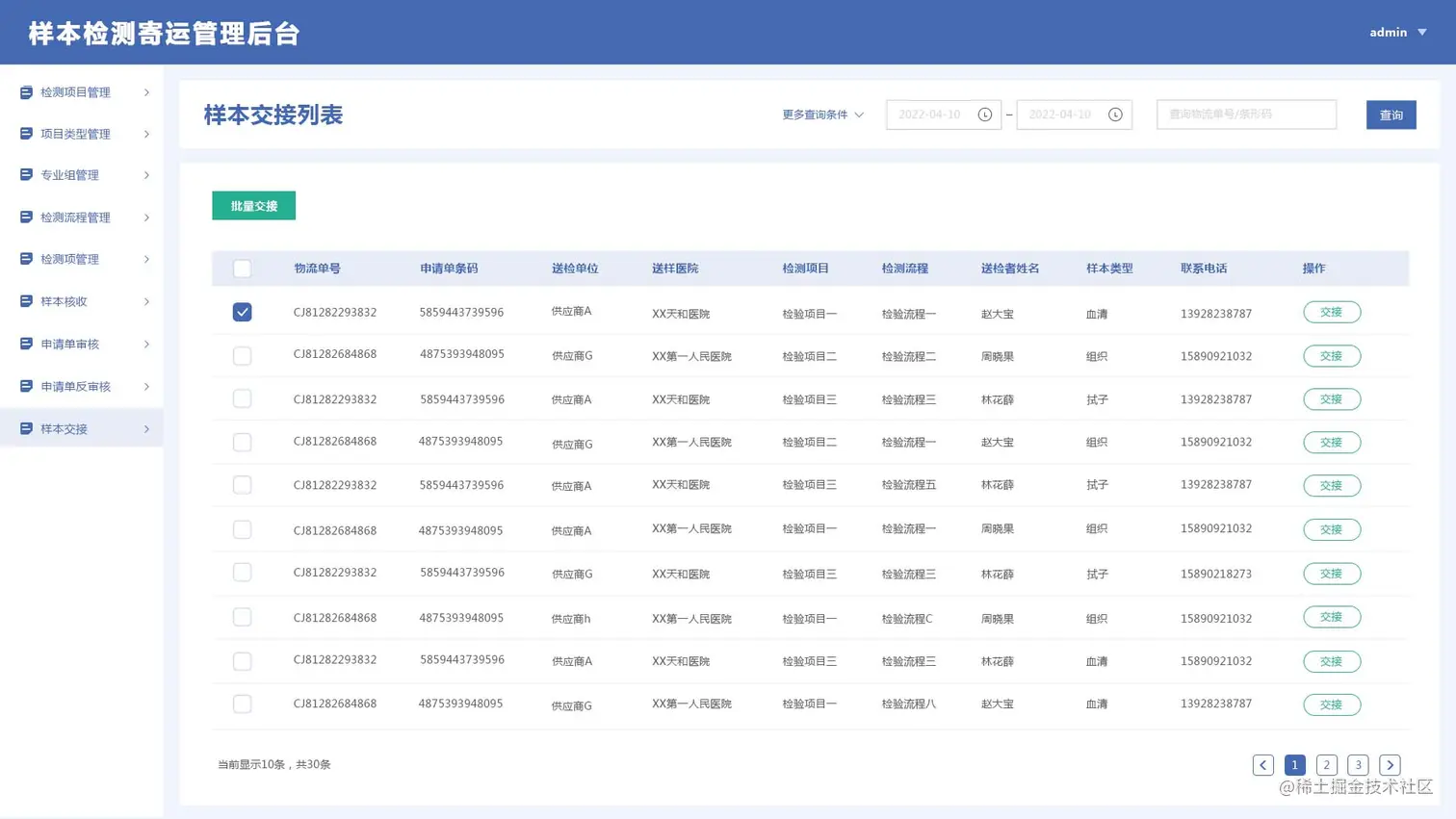
Task: Click the icon beside 检测项管理
Action: (26, 259)
